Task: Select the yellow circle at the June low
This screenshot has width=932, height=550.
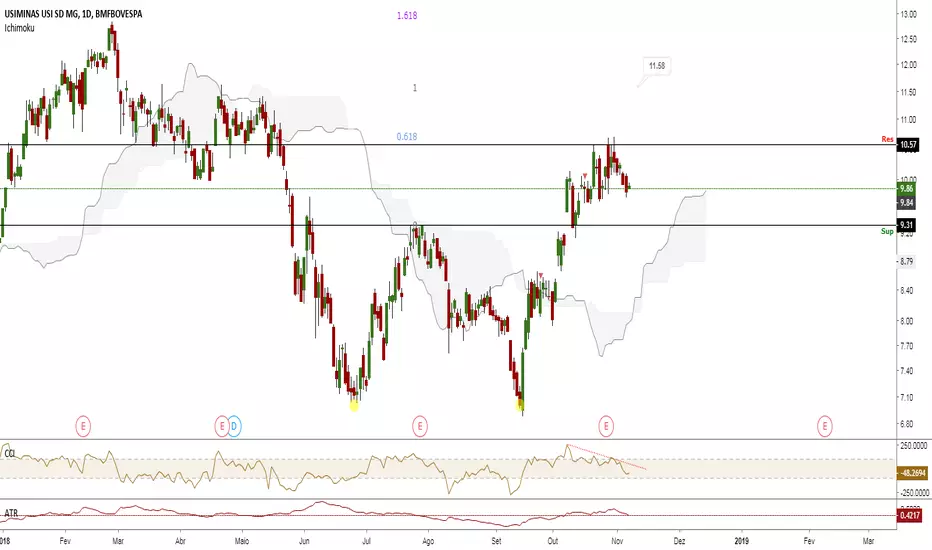Action: coord(354,406)
